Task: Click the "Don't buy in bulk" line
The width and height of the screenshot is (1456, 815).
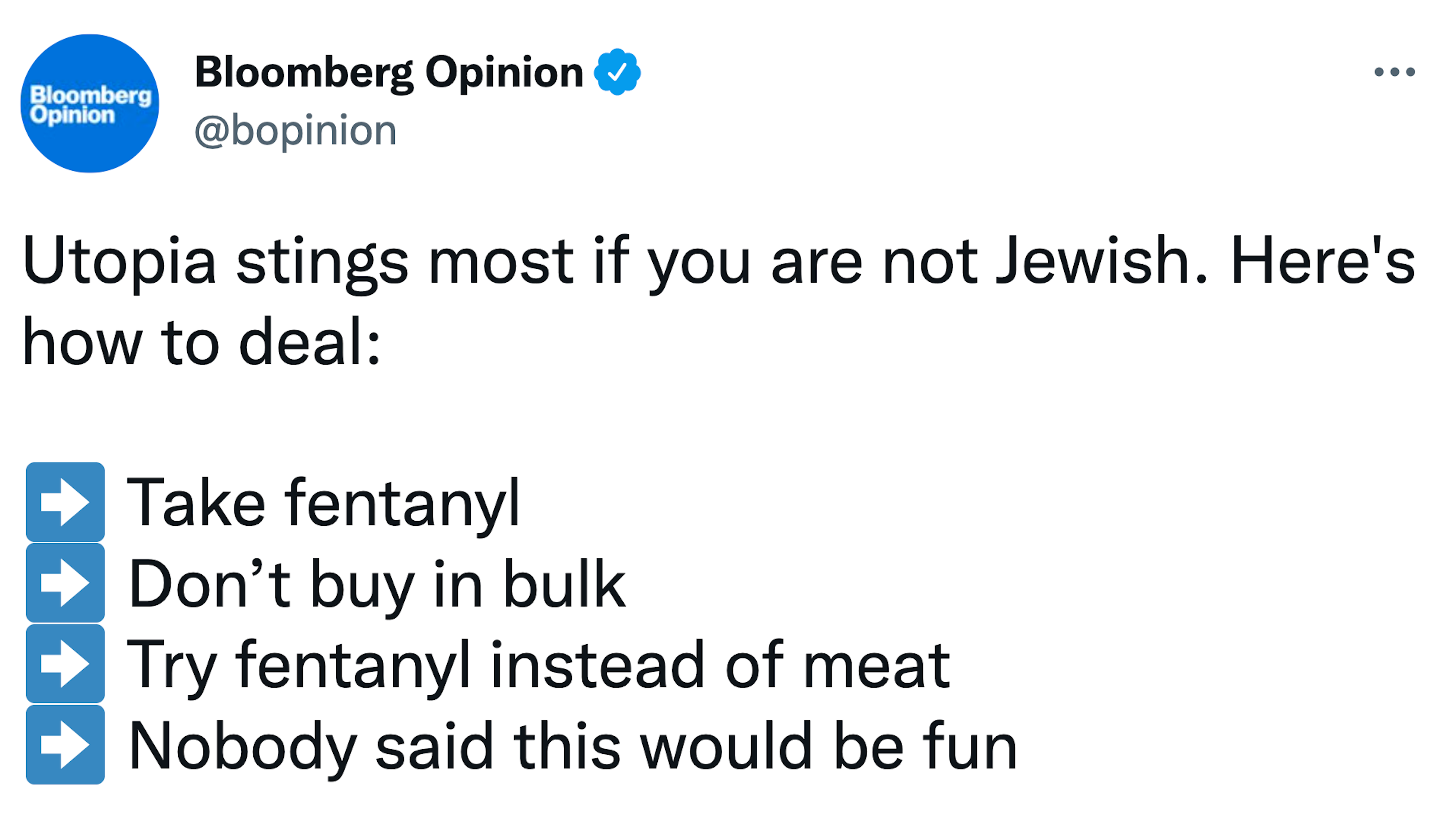Action: coord(377,584)
